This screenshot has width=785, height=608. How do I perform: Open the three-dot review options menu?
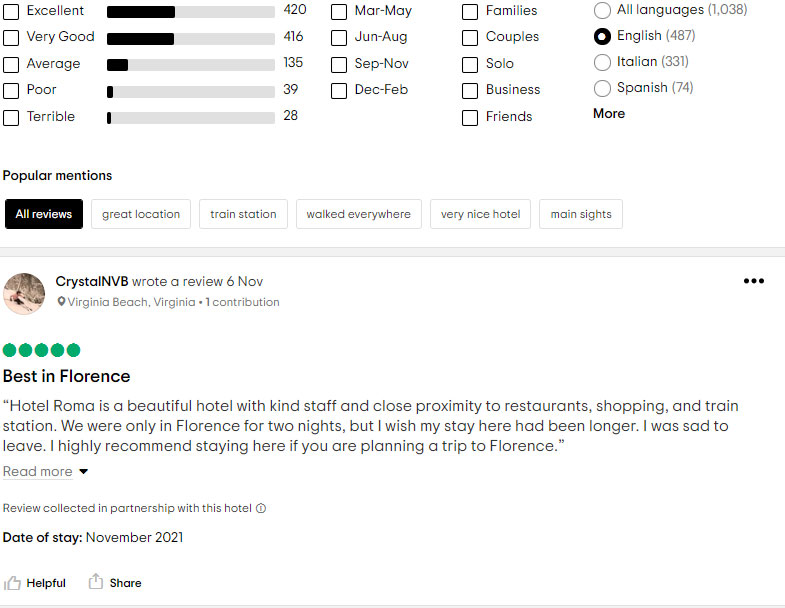coord(754,281)
